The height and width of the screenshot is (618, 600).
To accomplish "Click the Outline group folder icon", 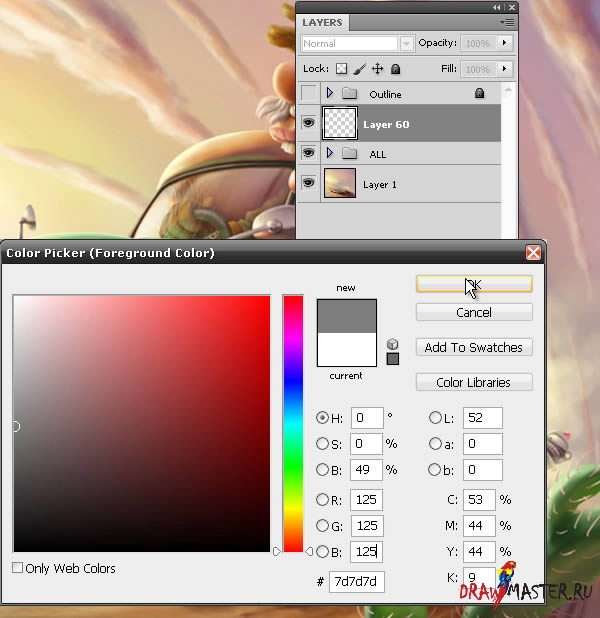I will point(349,93).
